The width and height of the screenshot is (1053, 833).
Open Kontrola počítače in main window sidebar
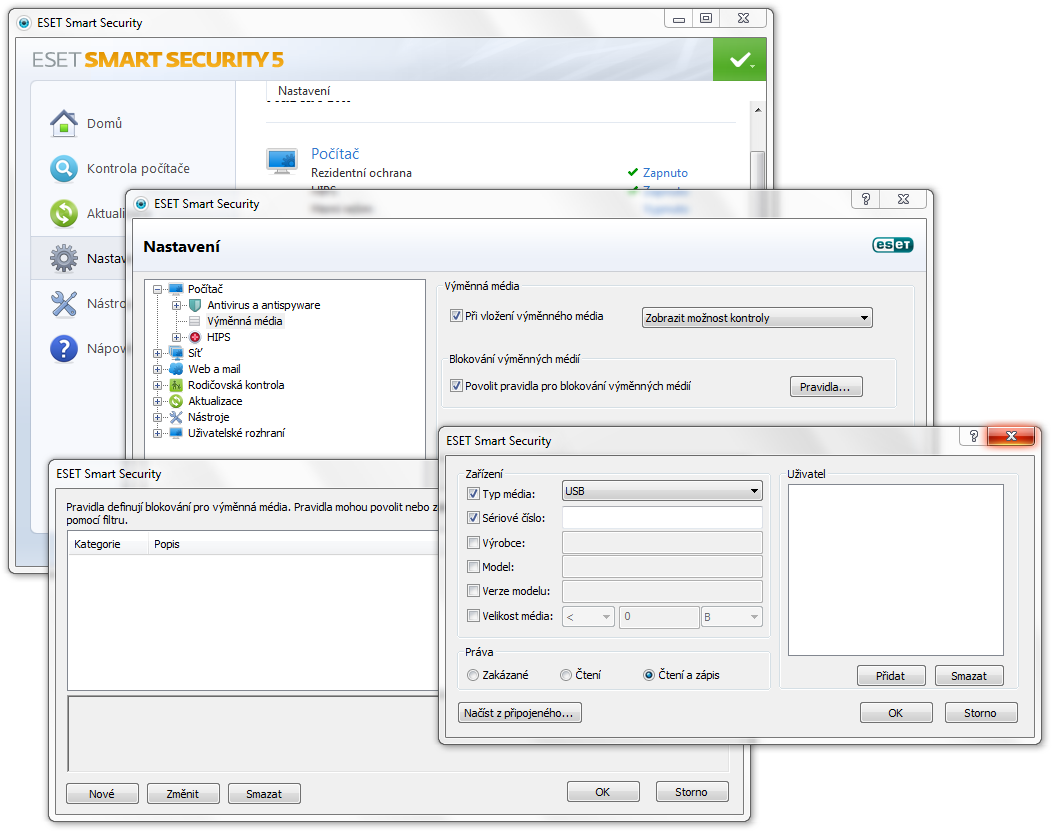tap(138, 169)
